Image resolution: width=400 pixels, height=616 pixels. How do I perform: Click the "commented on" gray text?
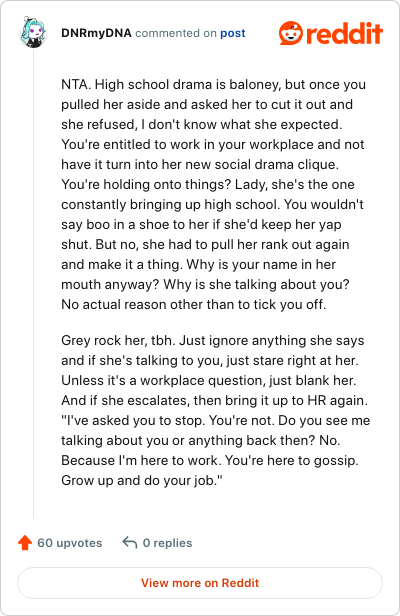click(176, 33)
